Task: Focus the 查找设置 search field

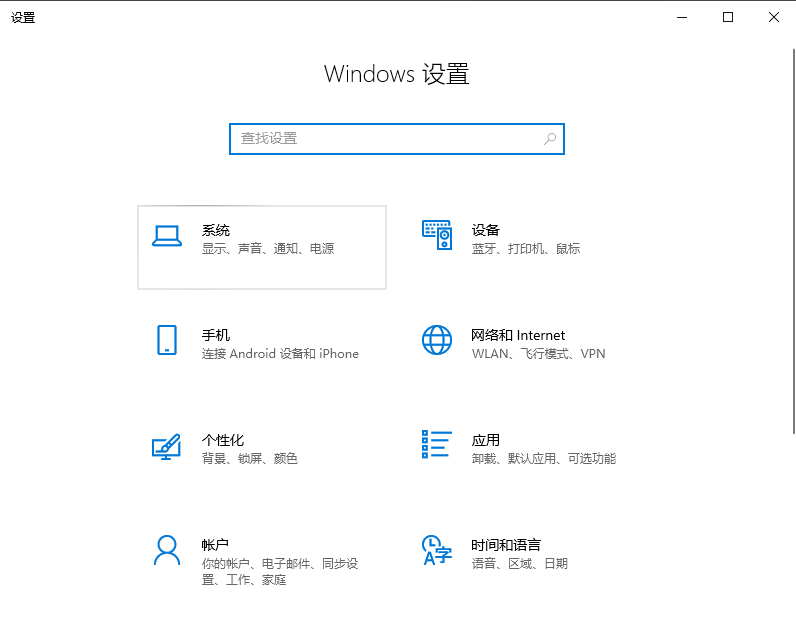Action: coord(397,139)
